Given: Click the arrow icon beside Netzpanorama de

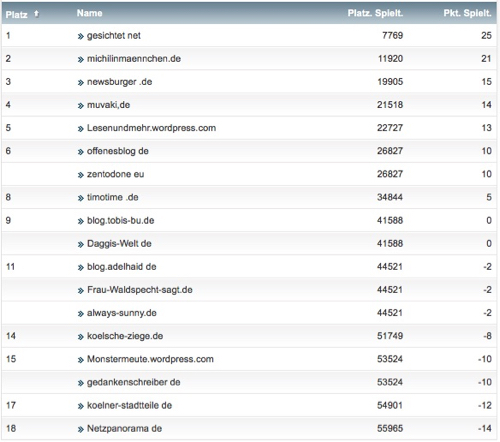Looking at the screenshot, I should (x=80, y=429).
